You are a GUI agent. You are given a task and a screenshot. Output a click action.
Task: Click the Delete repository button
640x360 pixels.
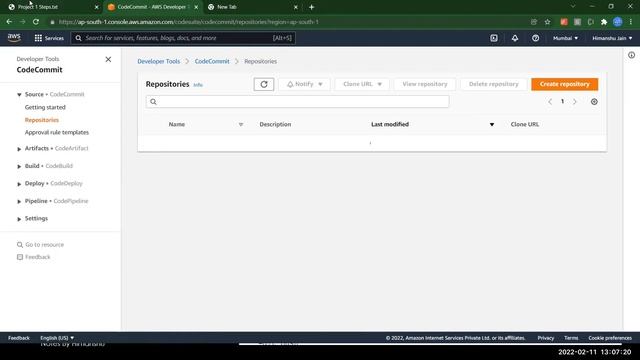point(493,84)
